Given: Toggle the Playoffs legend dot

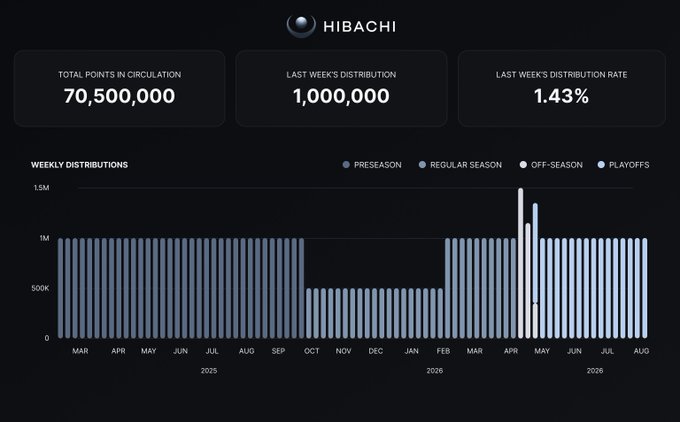Looking at the screenshot, I should [x=601, y=165].
